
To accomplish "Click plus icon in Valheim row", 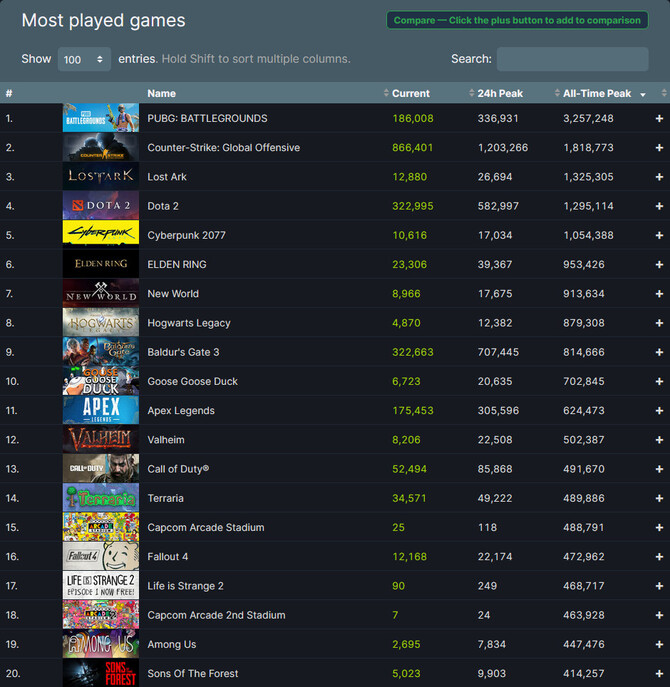I will click(659, 440).
